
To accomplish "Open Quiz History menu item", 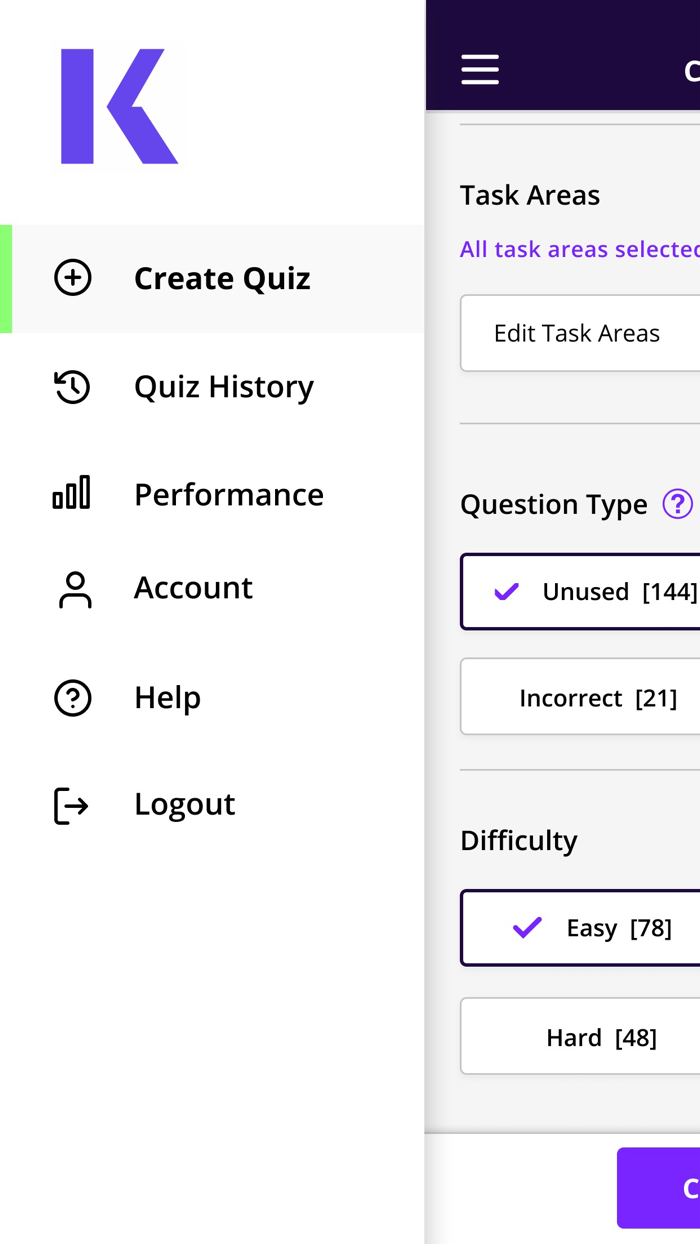I will (x=224, y=386).
